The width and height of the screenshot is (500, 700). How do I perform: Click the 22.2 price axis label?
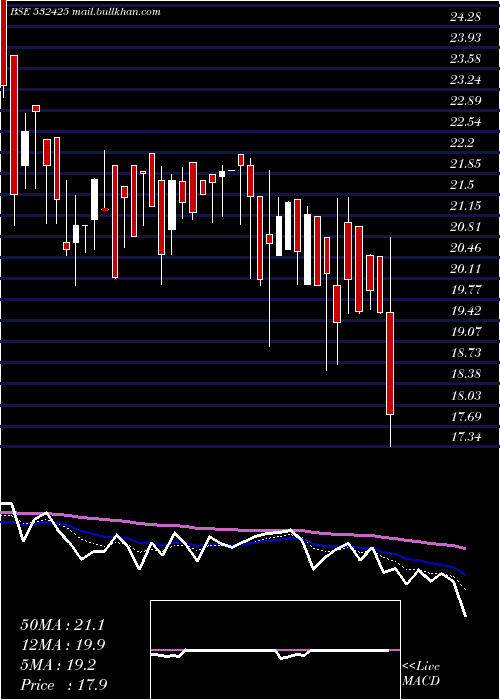tap(462, 143)
